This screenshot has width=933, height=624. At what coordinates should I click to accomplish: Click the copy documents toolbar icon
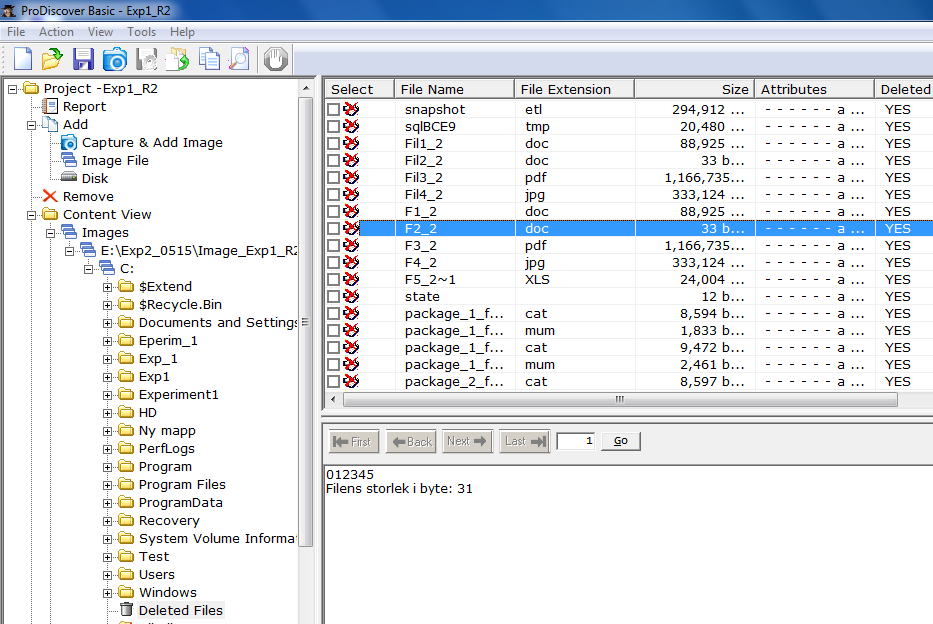click(x=209, y=59)
